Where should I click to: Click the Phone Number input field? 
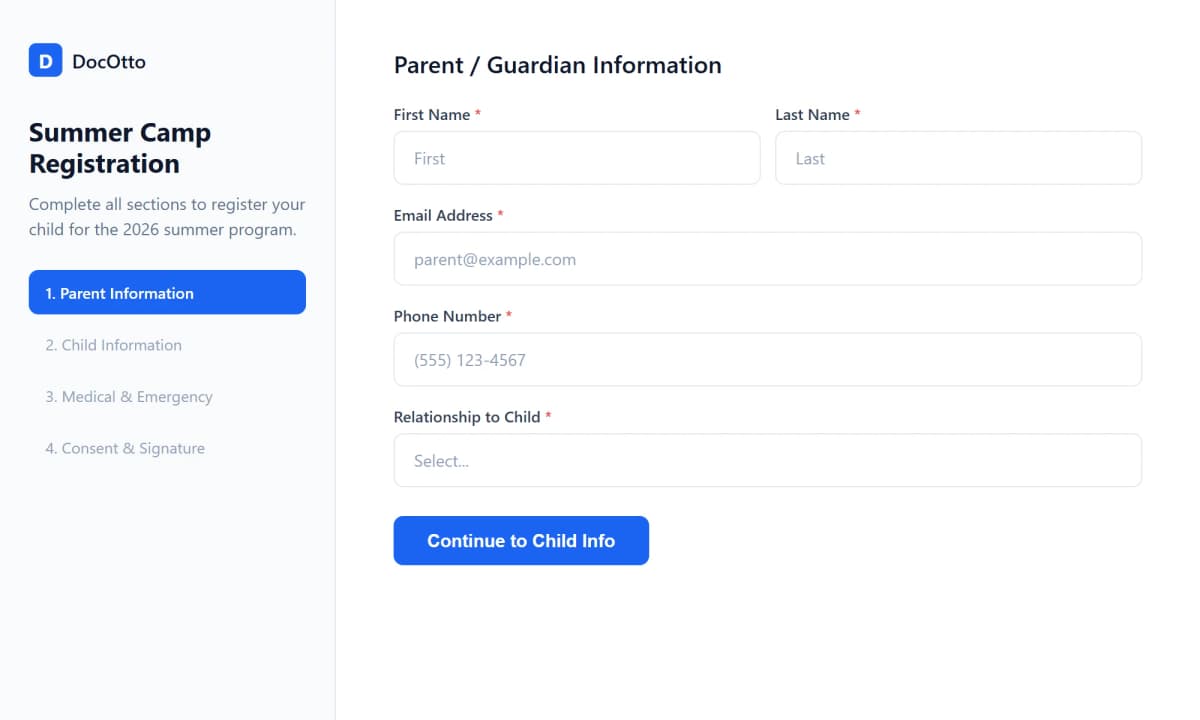[767, 360]
